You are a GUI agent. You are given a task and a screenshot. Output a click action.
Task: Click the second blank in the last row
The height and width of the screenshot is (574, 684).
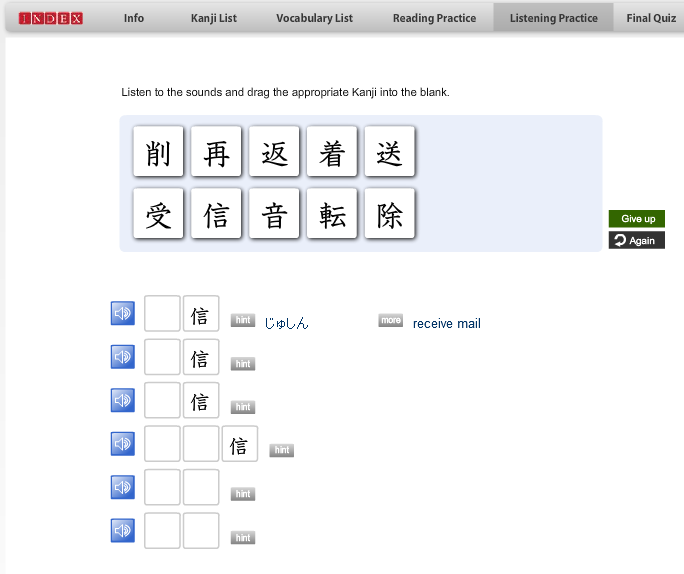click(201, 530)
